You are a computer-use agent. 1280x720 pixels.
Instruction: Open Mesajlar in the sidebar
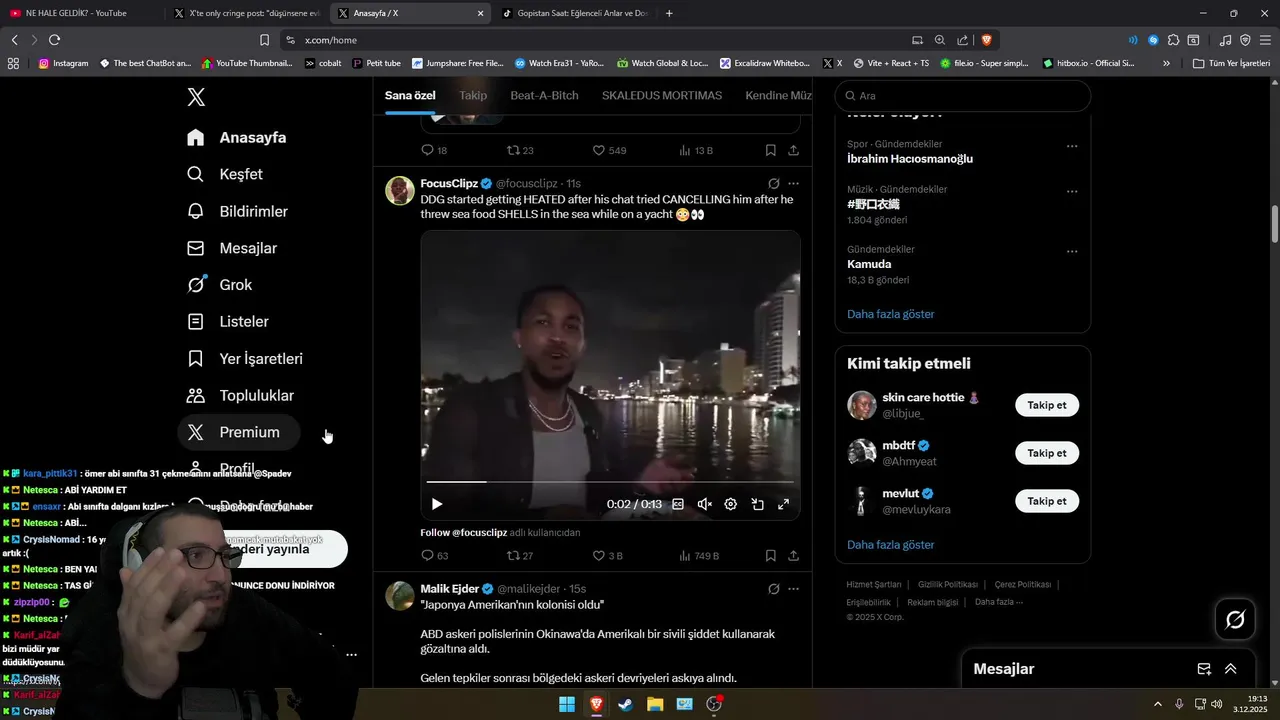click(x=233, y=248)
